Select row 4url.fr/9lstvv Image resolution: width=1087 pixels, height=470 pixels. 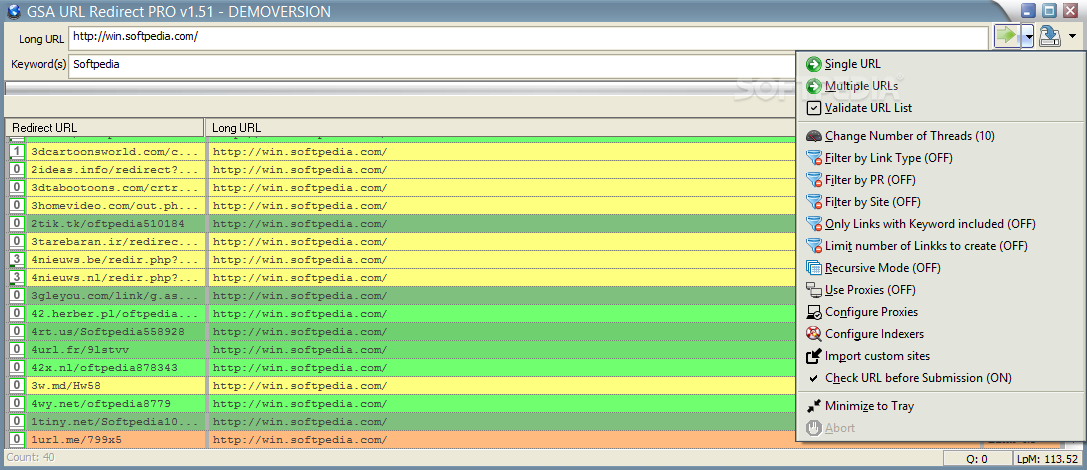click(x=401, y=350)
